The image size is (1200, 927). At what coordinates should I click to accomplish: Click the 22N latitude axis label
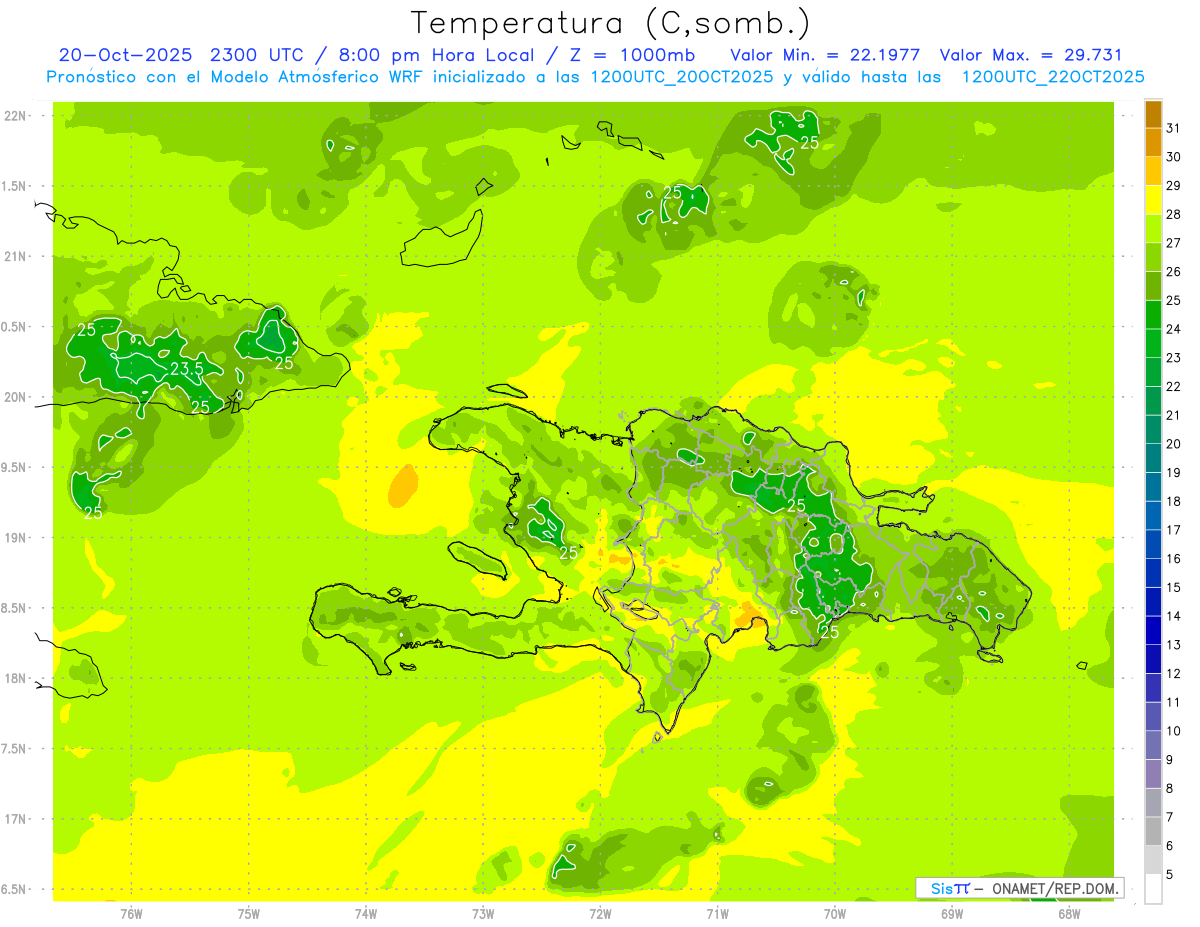17,116
